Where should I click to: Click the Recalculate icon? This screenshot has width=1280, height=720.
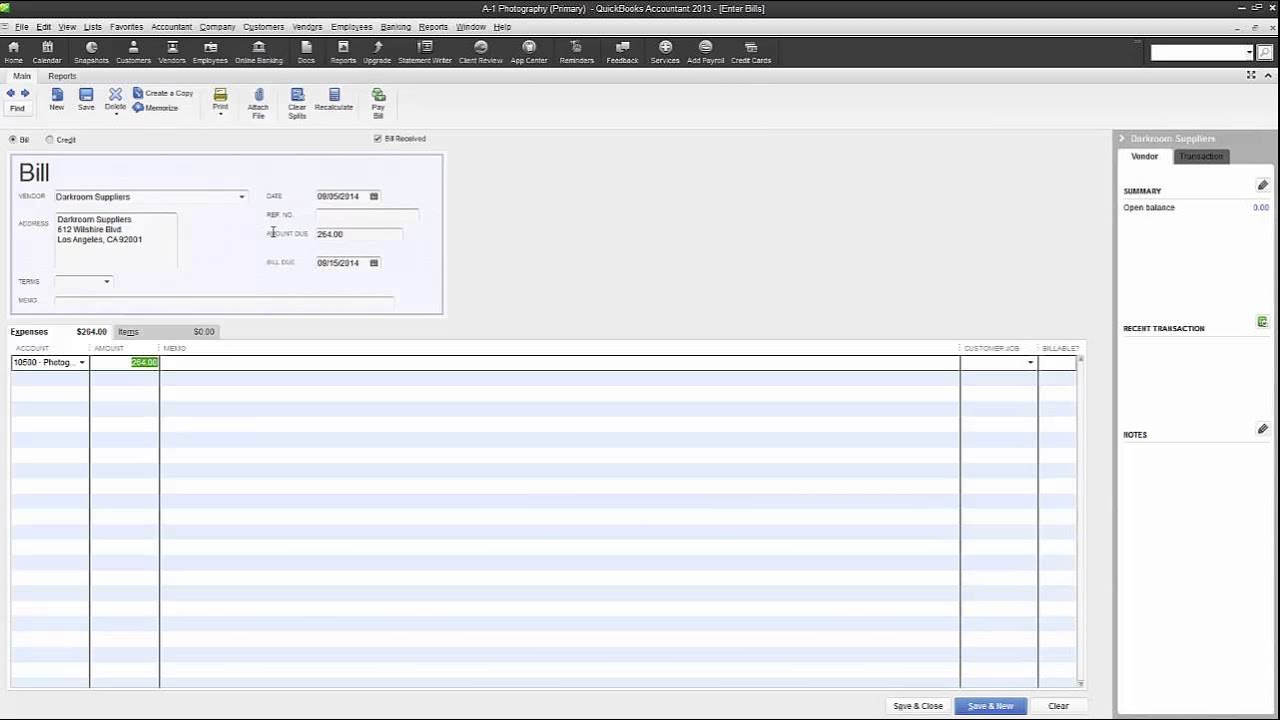click(x=334, y=100)
